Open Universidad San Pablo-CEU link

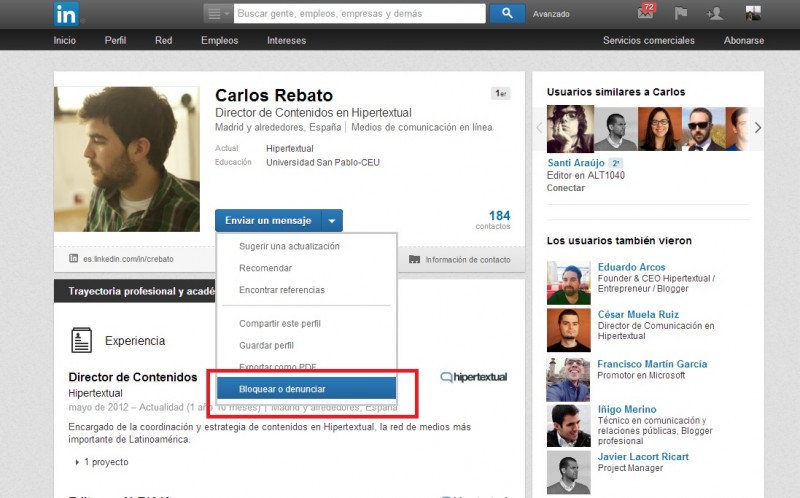323,163
